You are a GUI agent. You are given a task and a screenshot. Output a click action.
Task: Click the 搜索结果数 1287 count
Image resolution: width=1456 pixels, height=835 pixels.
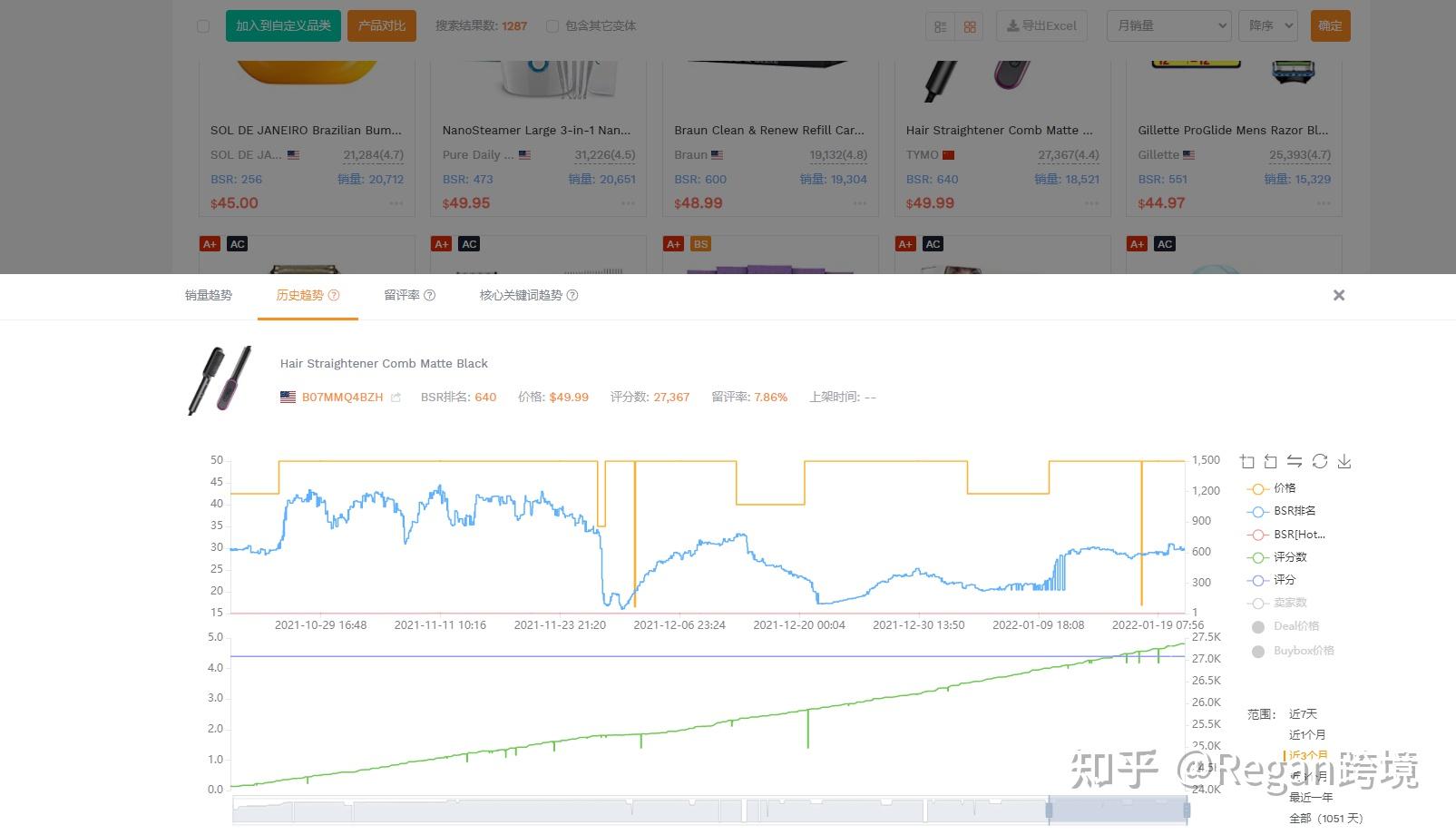tap(514, 26)
